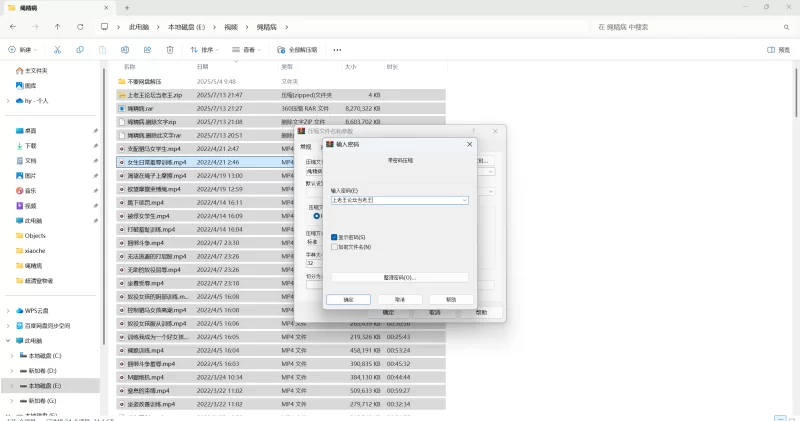Refresh the current folder view
The width and height of the screenshot is (800, 421).
80,27
